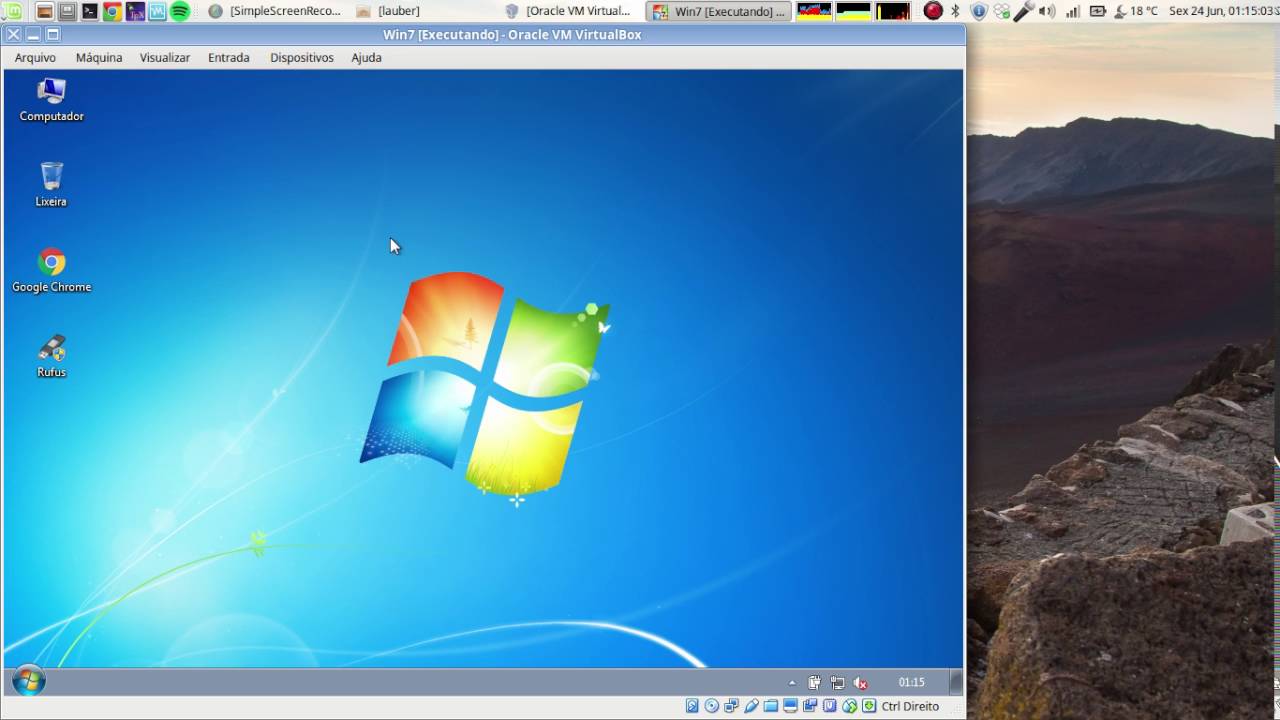The height and width of the screenshot is (720, 1280).
Task: Launch the terminal from the panel
Action: (x=90, y=12)
